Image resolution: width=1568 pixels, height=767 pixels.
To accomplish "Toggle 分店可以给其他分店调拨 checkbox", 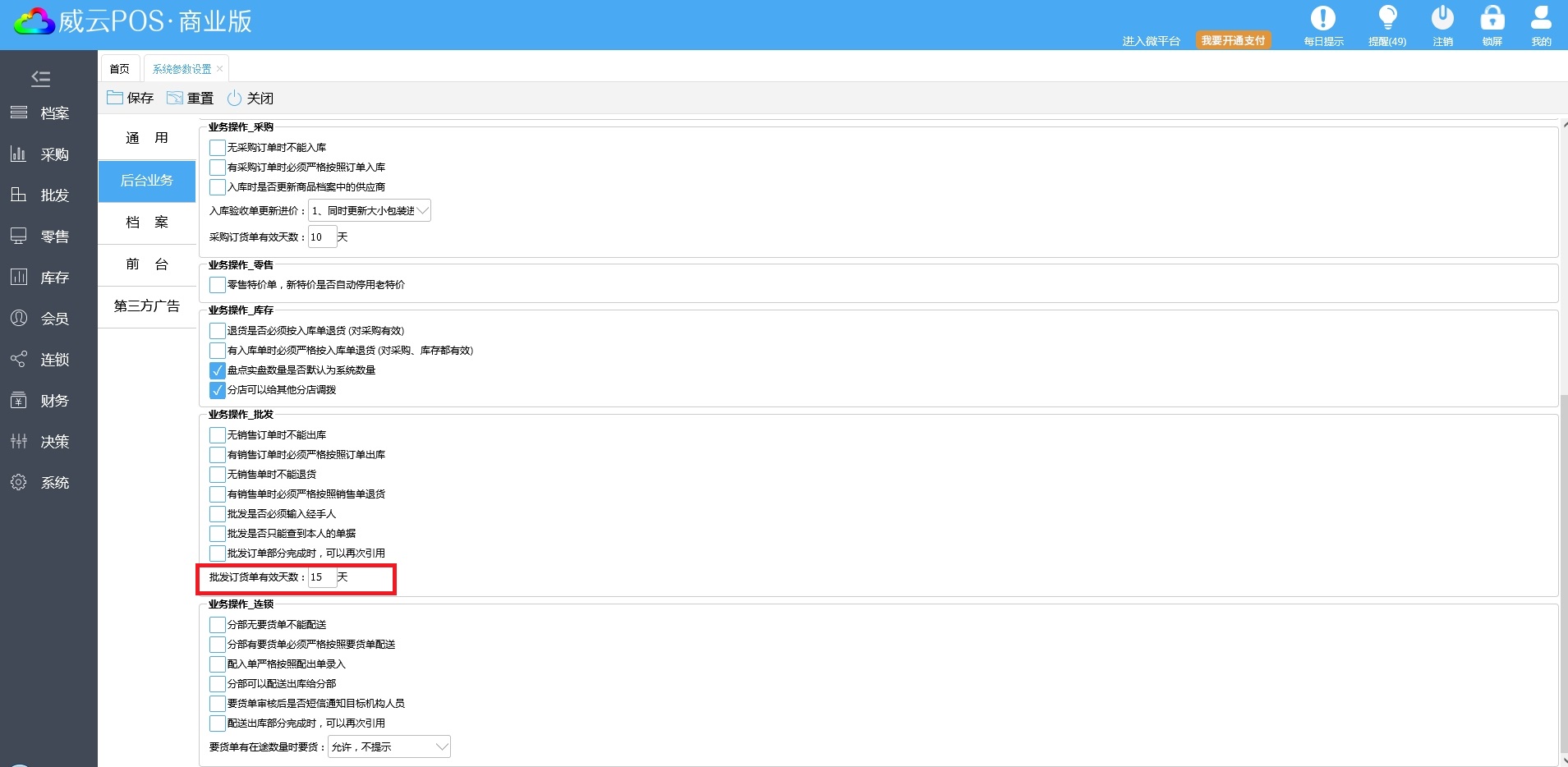I will pos(217,390).
